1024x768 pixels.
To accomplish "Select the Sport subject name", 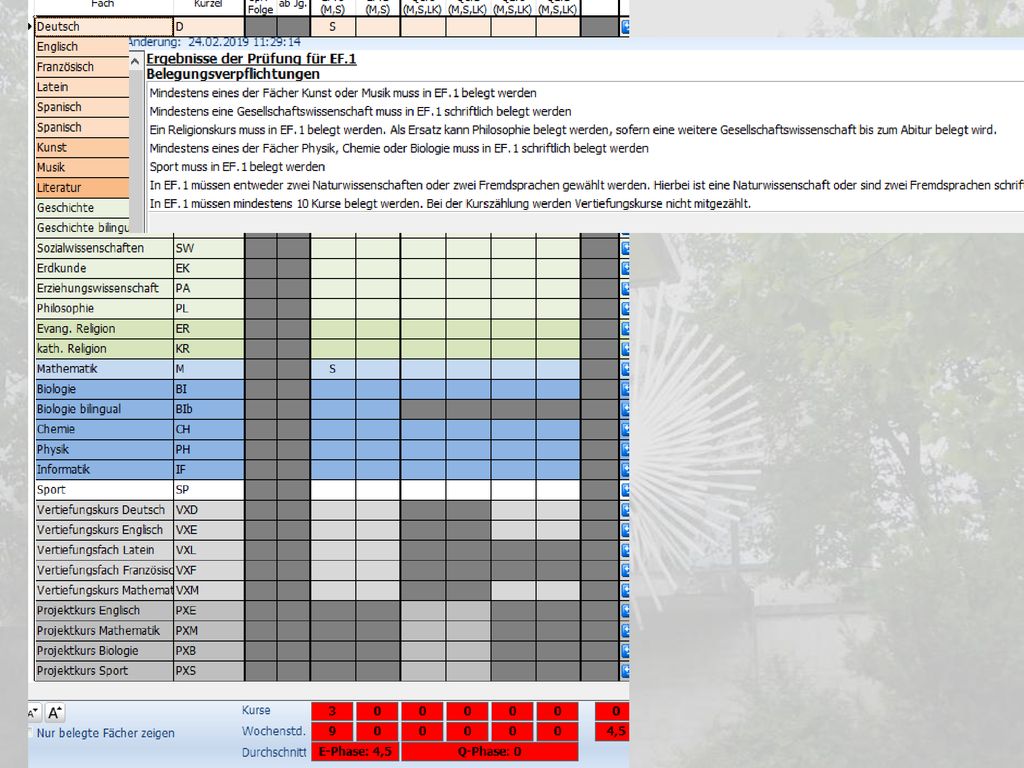I will (x=104, y=490).
